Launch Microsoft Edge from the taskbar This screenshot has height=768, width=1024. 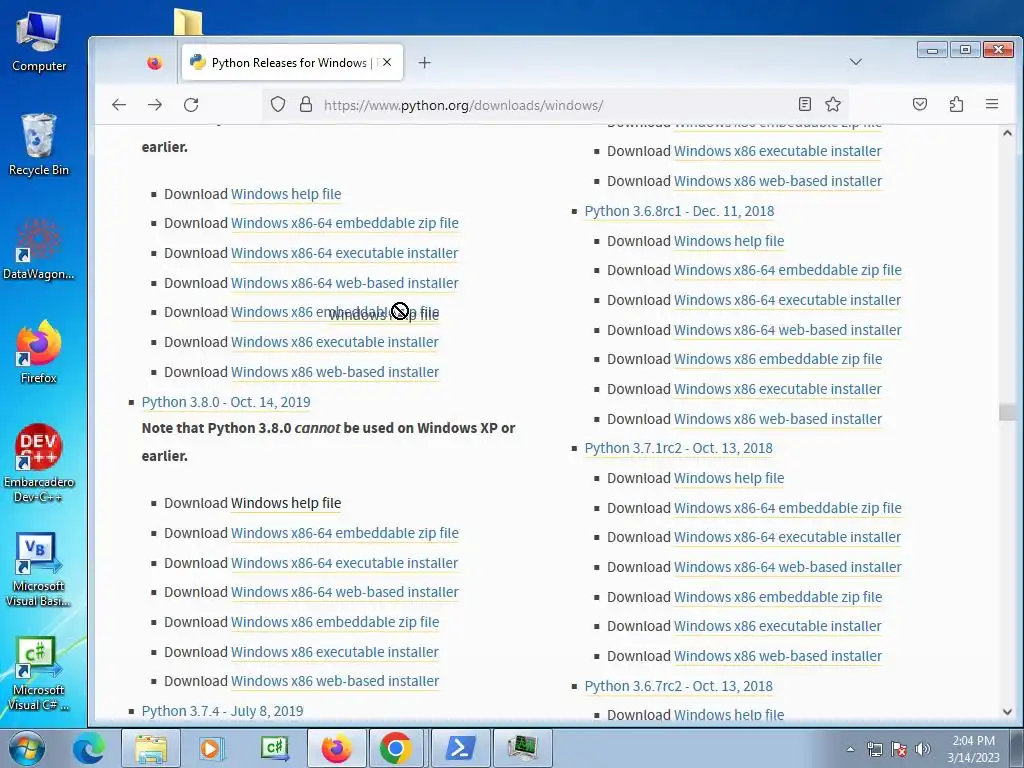[x=88, y=748]
